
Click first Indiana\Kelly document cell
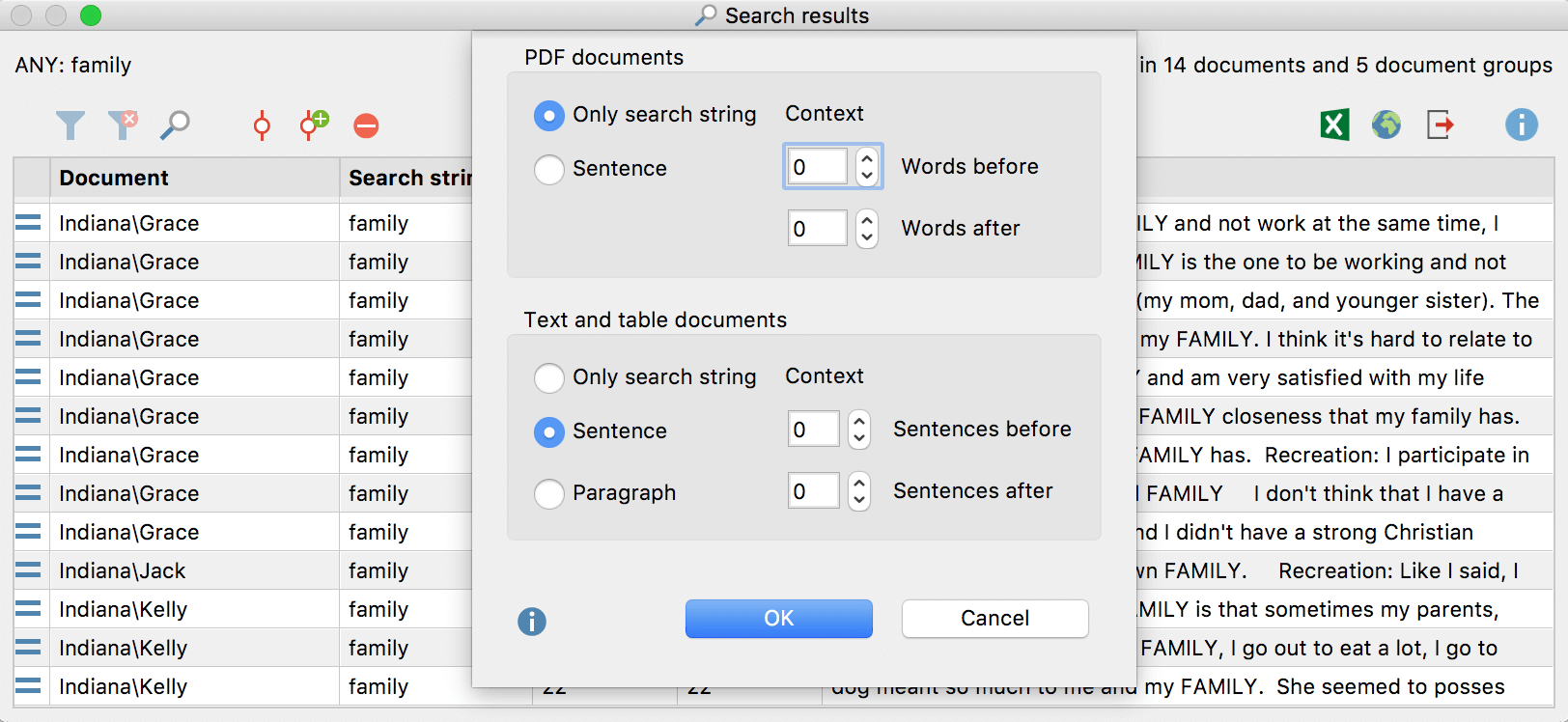(194, 609)
